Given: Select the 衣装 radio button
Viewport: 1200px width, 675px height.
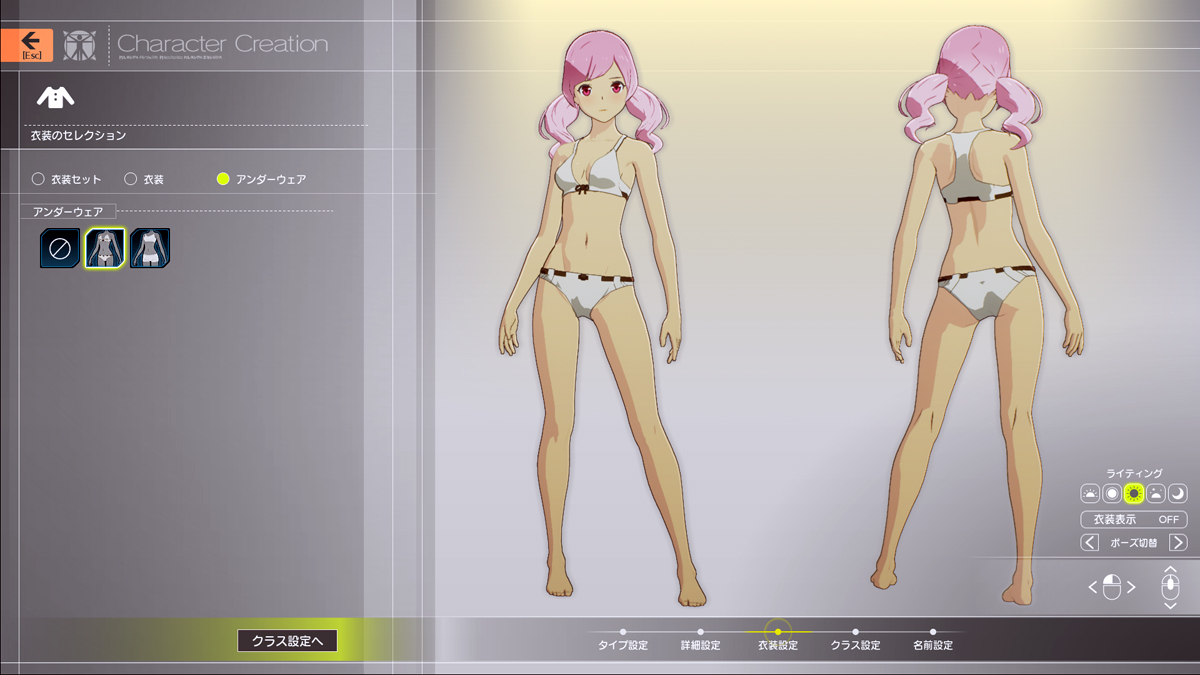Looking at the screenshot, I should point(130,179).
